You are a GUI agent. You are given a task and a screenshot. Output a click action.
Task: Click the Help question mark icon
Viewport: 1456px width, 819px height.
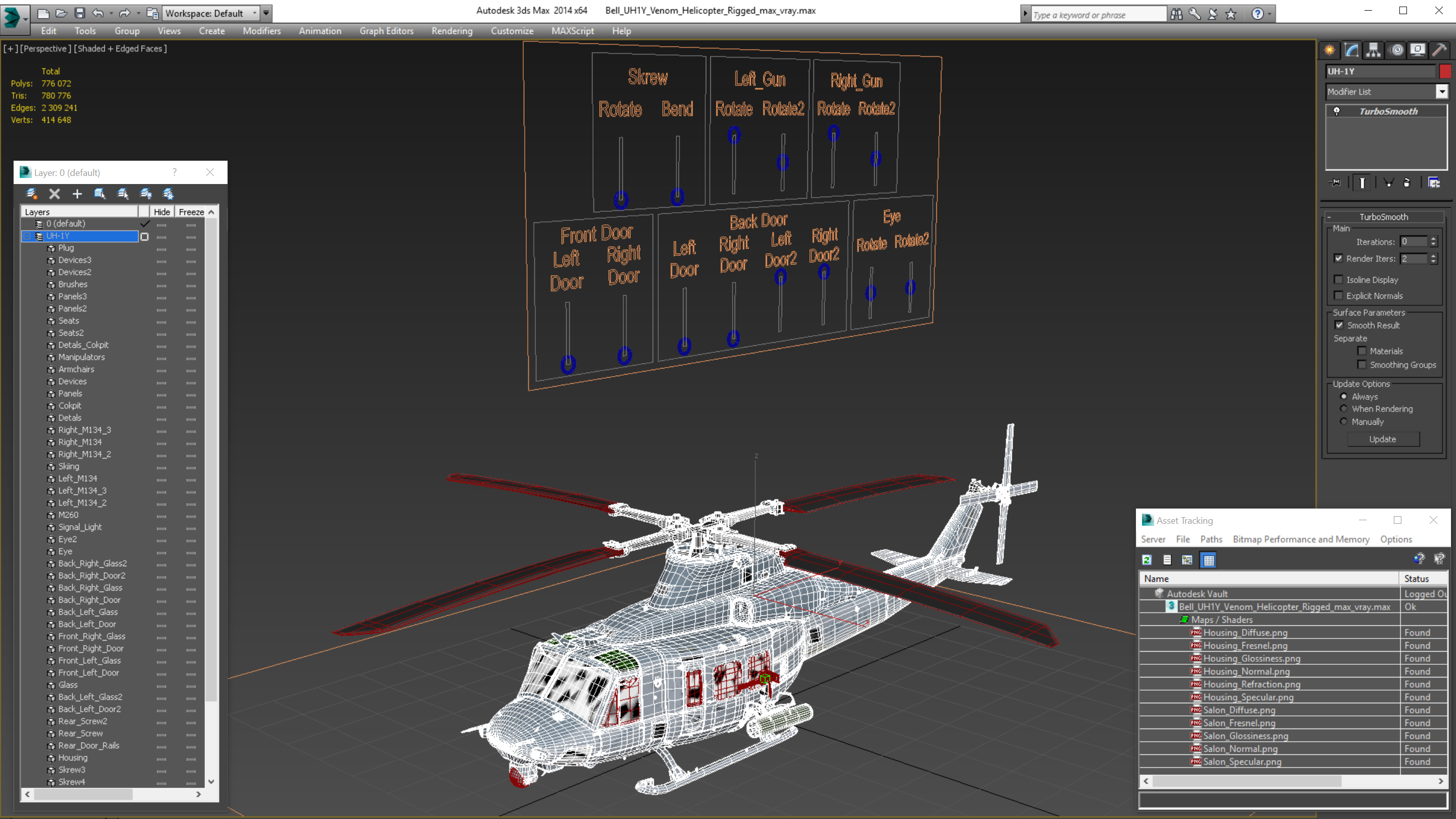[x=1257, y=14]
